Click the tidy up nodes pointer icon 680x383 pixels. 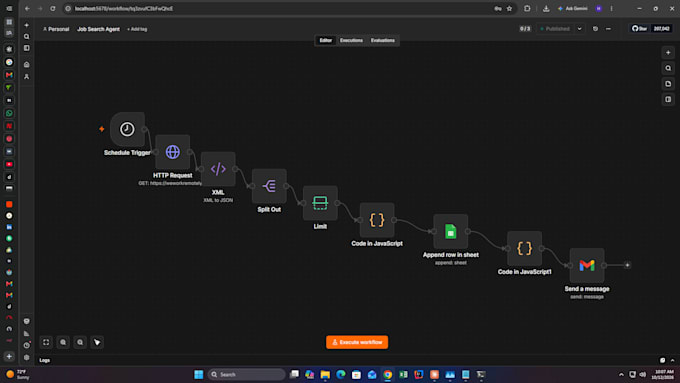click(97, 342)
